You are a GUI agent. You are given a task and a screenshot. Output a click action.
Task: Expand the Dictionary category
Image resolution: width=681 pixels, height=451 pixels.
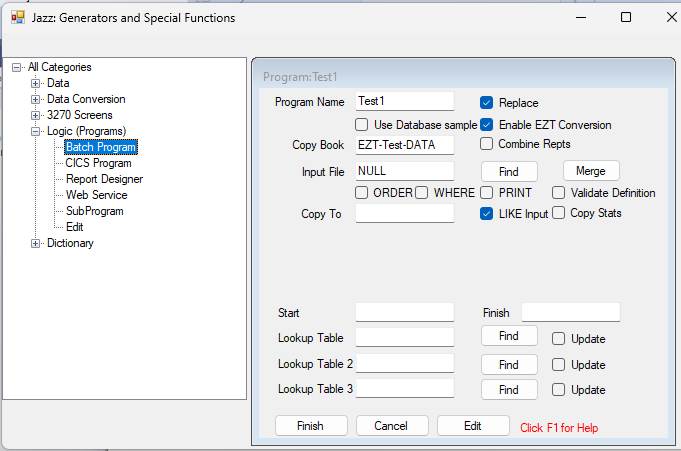36,243
